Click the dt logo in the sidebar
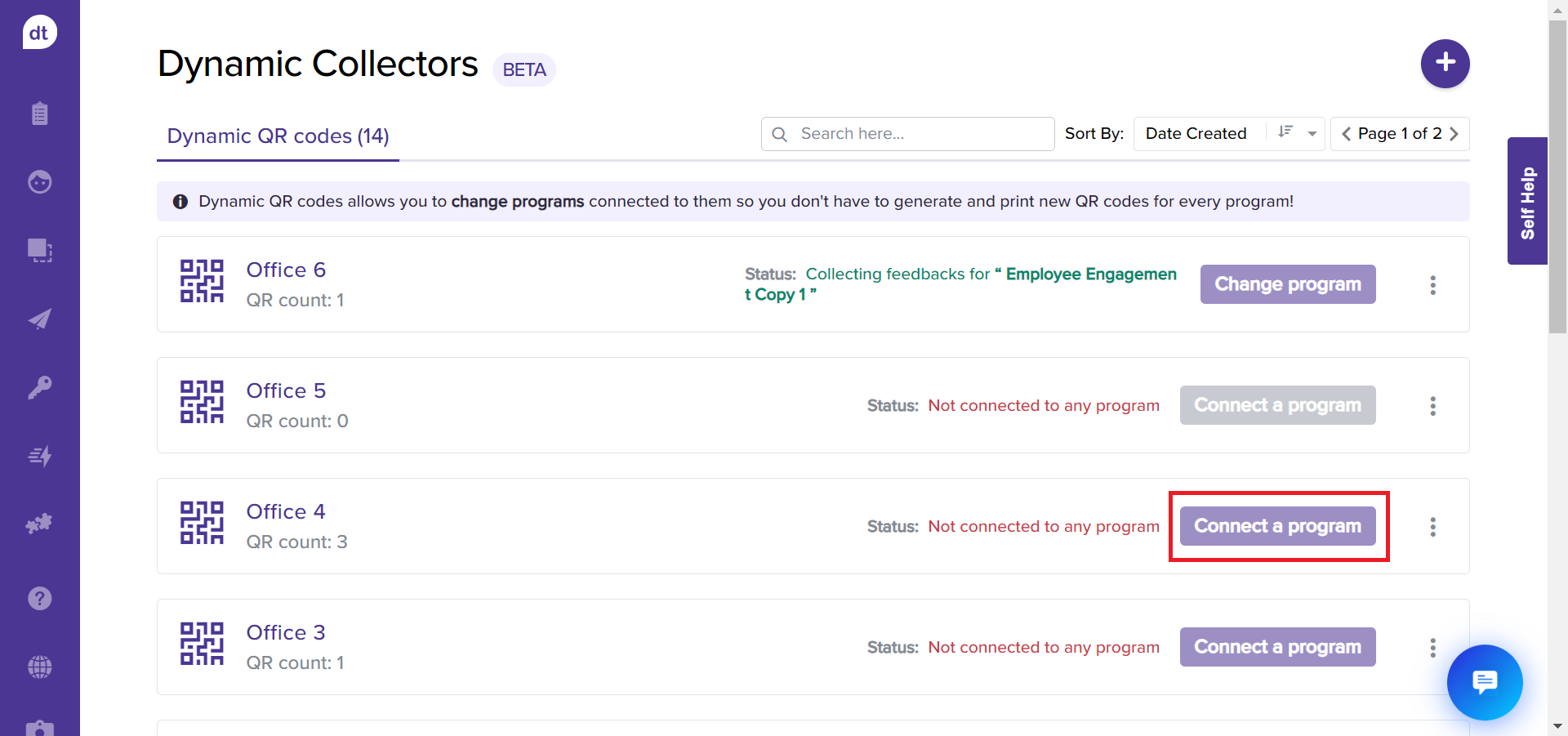 [x=39, y=33]
